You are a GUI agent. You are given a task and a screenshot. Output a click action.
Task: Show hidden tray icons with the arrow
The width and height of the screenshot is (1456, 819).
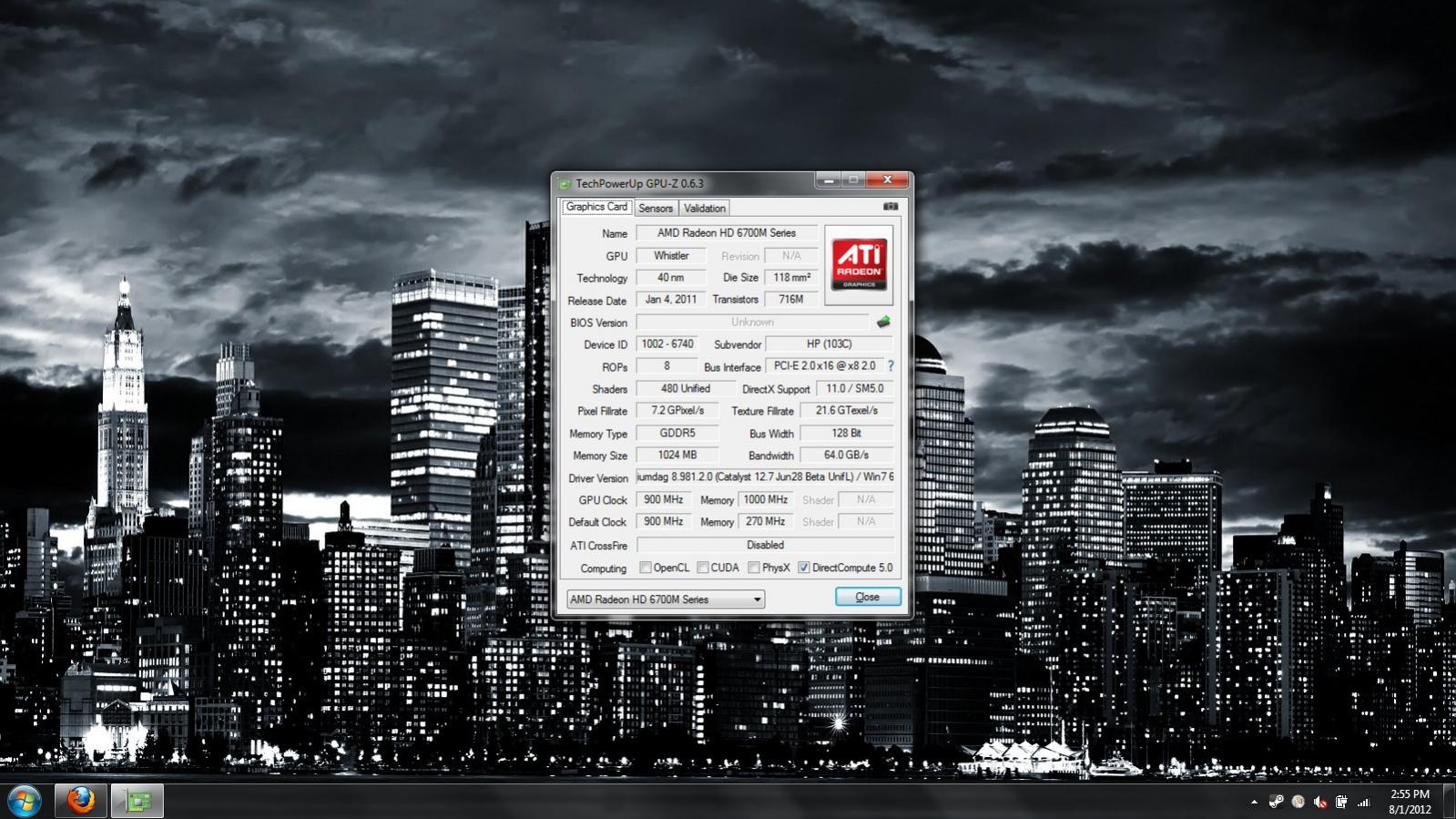coord(1254,802)
